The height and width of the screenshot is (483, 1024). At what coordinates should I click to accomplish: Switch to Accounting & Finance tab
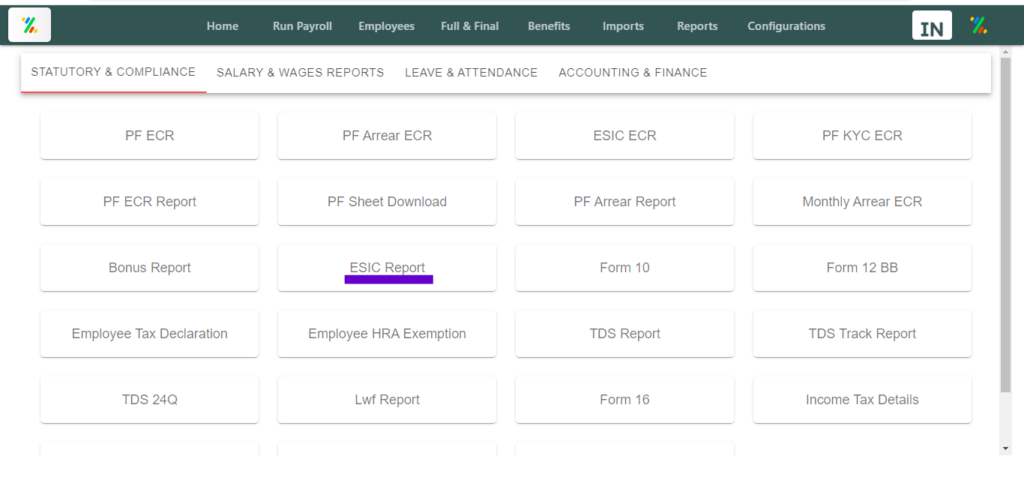[633, 72]
